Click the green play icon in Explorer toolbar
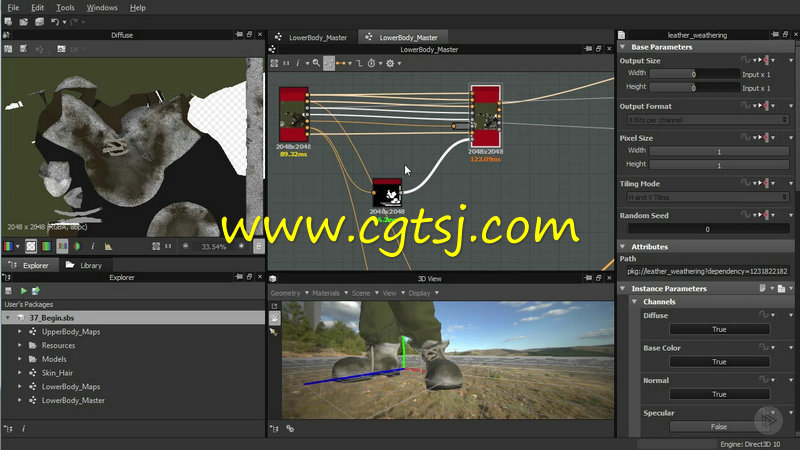This screenshot has height=450, width=800. [23, 290]
